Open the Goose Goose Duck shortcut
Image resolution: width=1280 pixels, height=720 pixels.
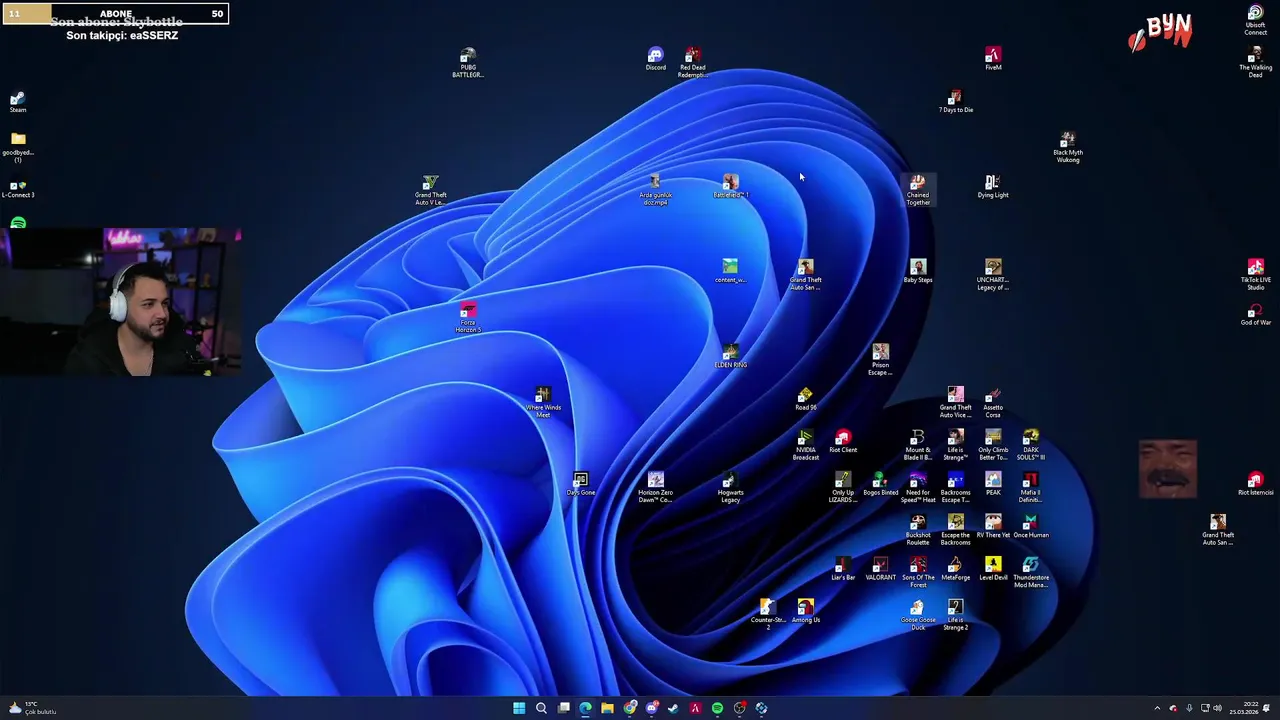[x=918, y=615]
